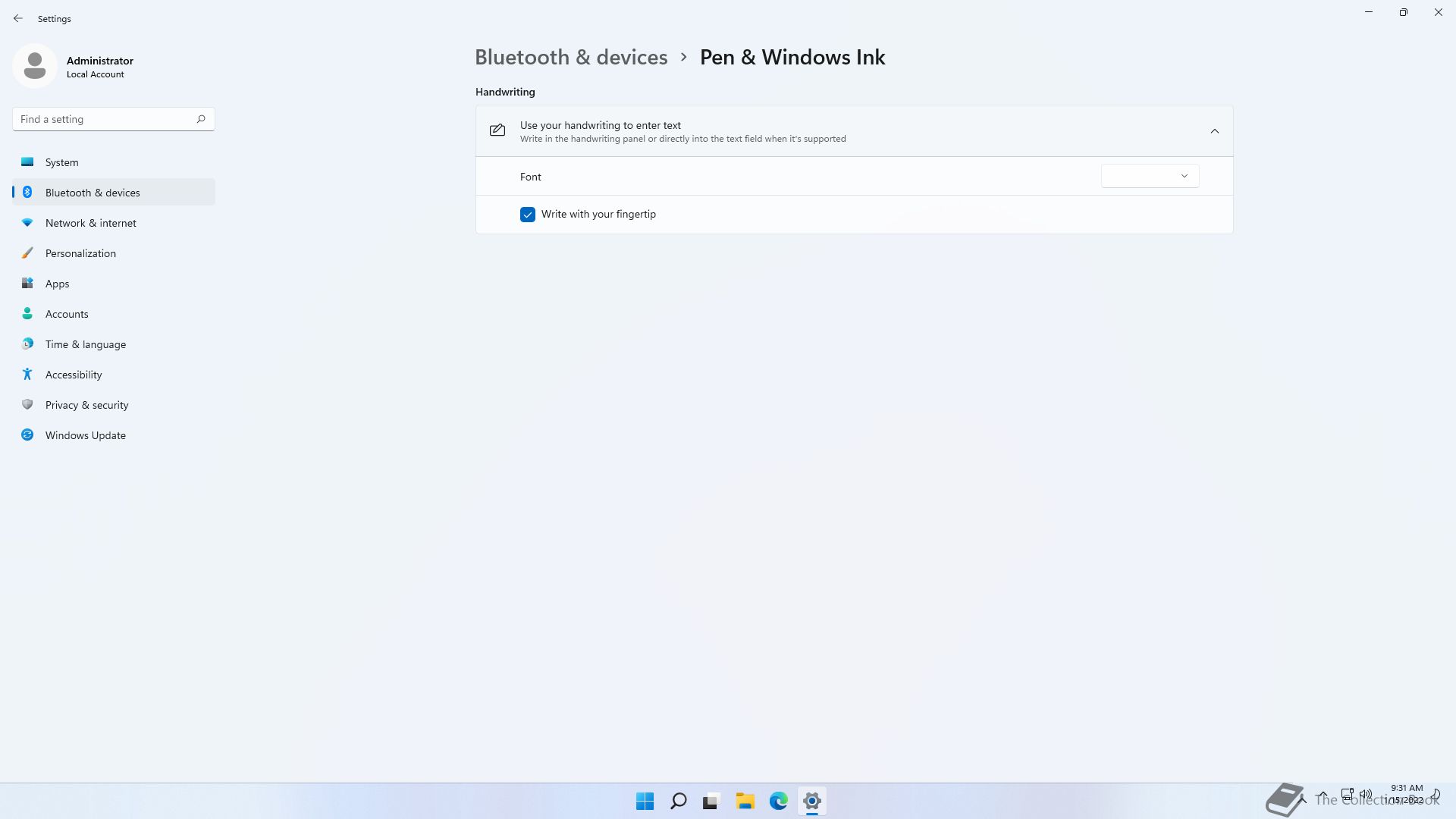Click the Pen & Windows Ink title

792,57
